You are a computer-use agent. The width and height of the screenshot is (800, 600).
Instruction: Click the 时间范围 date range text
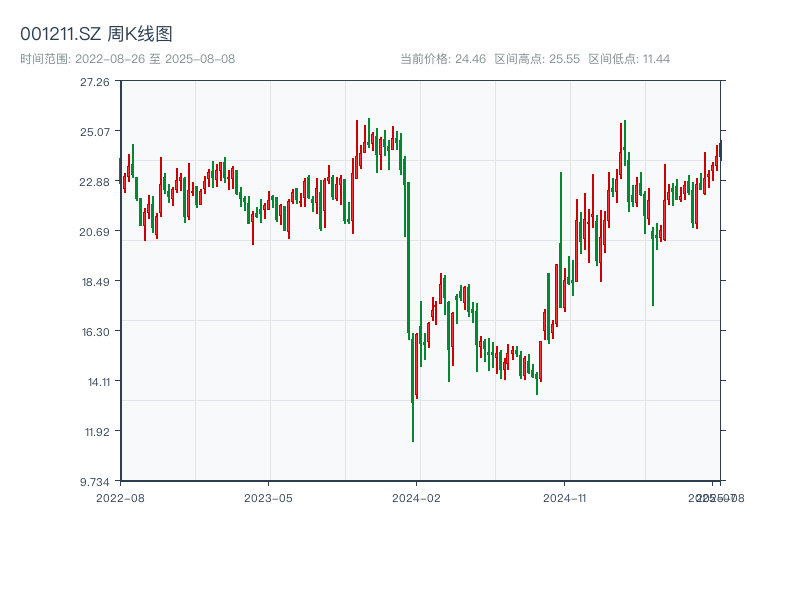click(x=127, y=59)
